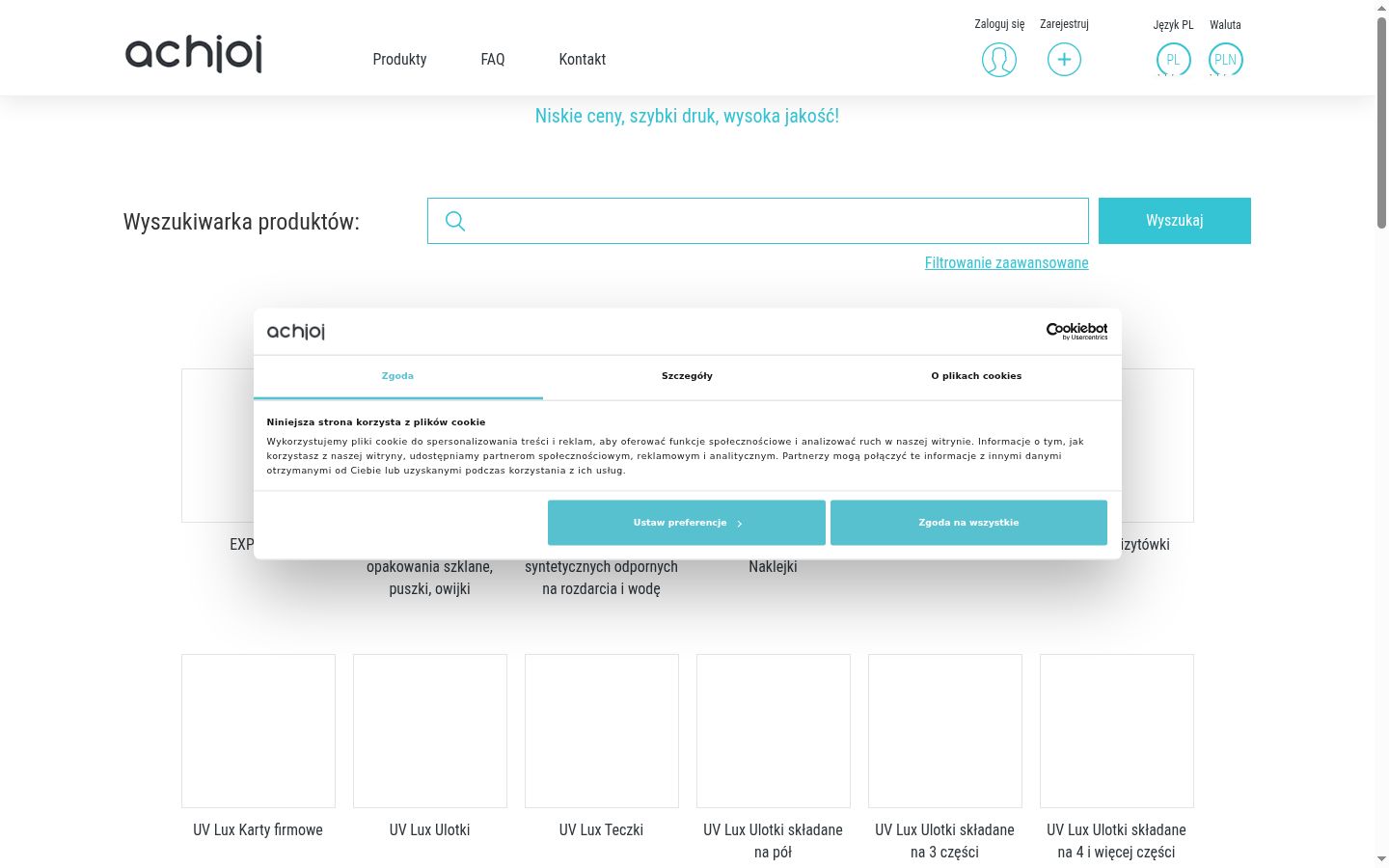The height and width of the screenshot is (868, 1389).
Task: Click the page vertical scrollbar thumb
Action: tap(1381, 122)
